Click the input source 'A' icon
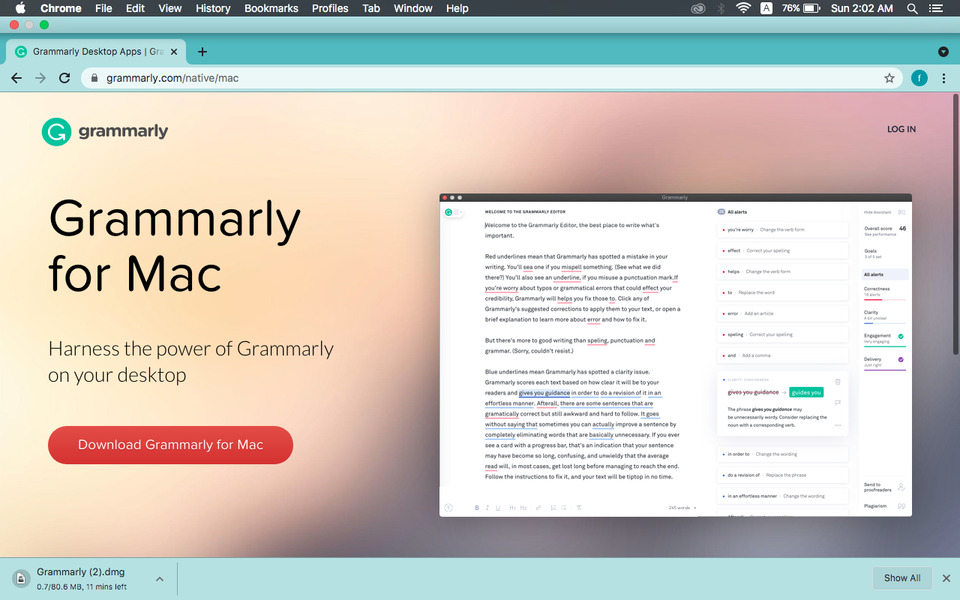960x600 pixels. tap(766, 8)
